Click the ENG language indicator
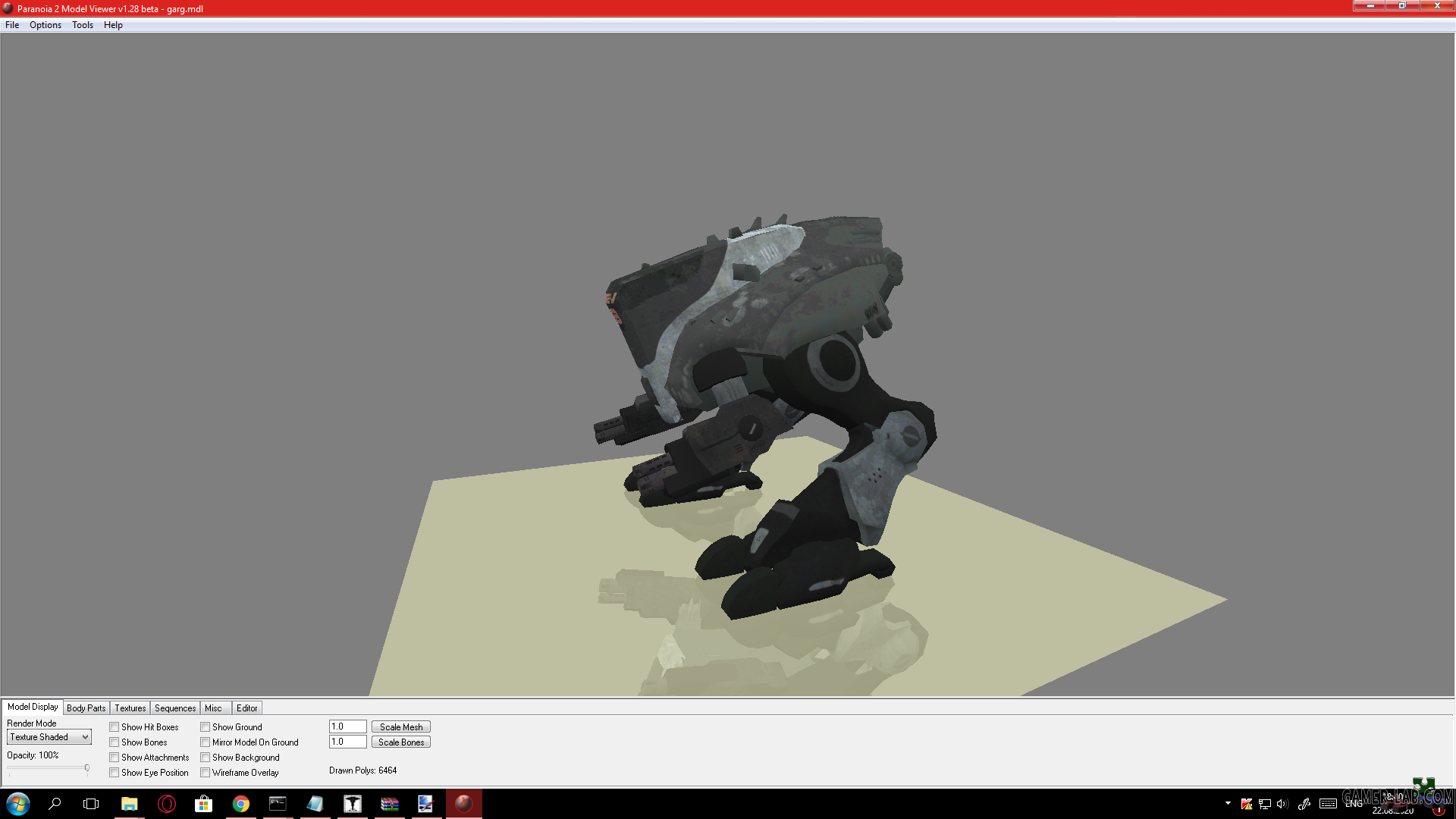 tap(1354, 804)
